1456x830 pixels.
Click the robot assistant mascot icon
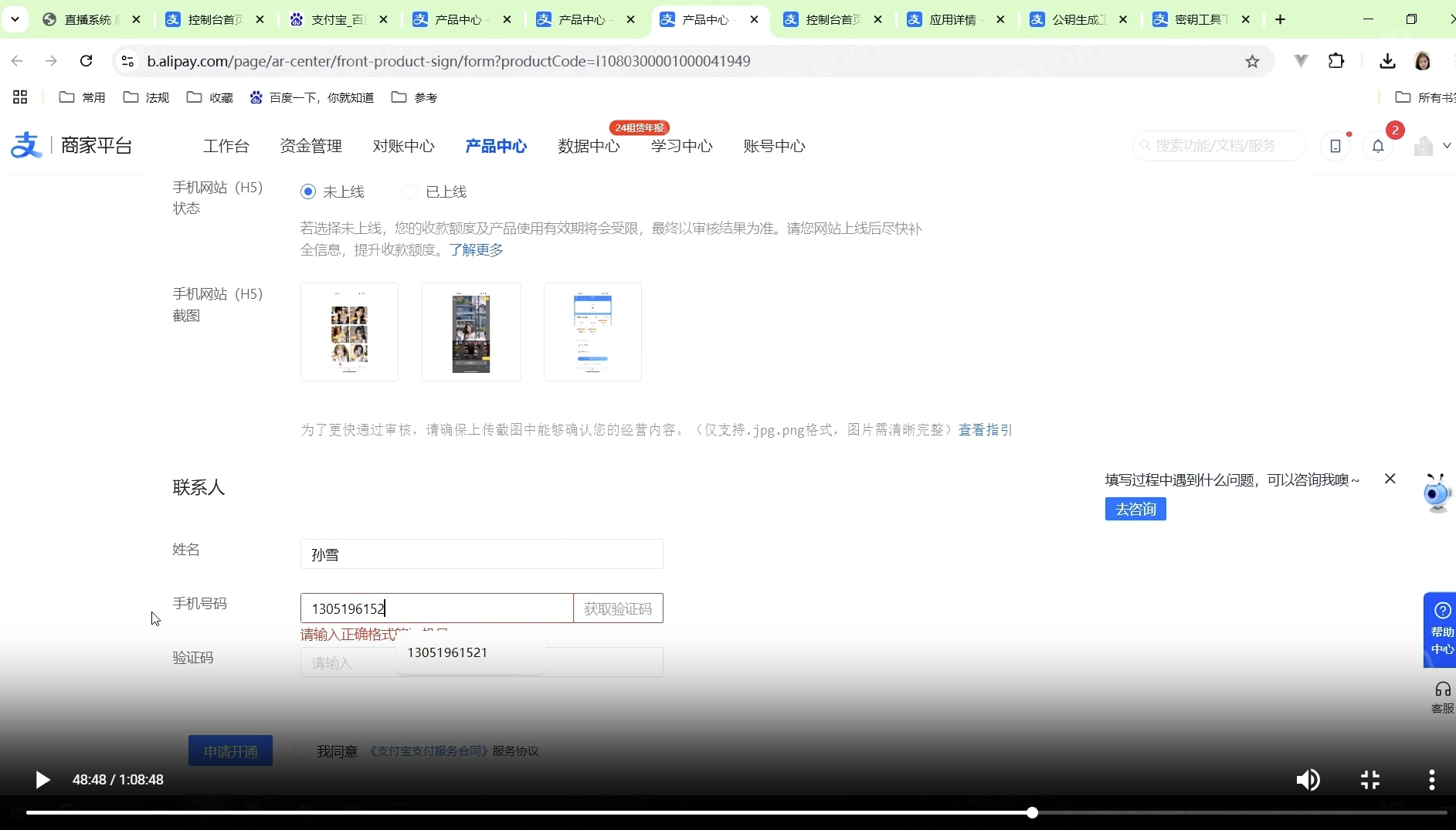[1437, 493]
